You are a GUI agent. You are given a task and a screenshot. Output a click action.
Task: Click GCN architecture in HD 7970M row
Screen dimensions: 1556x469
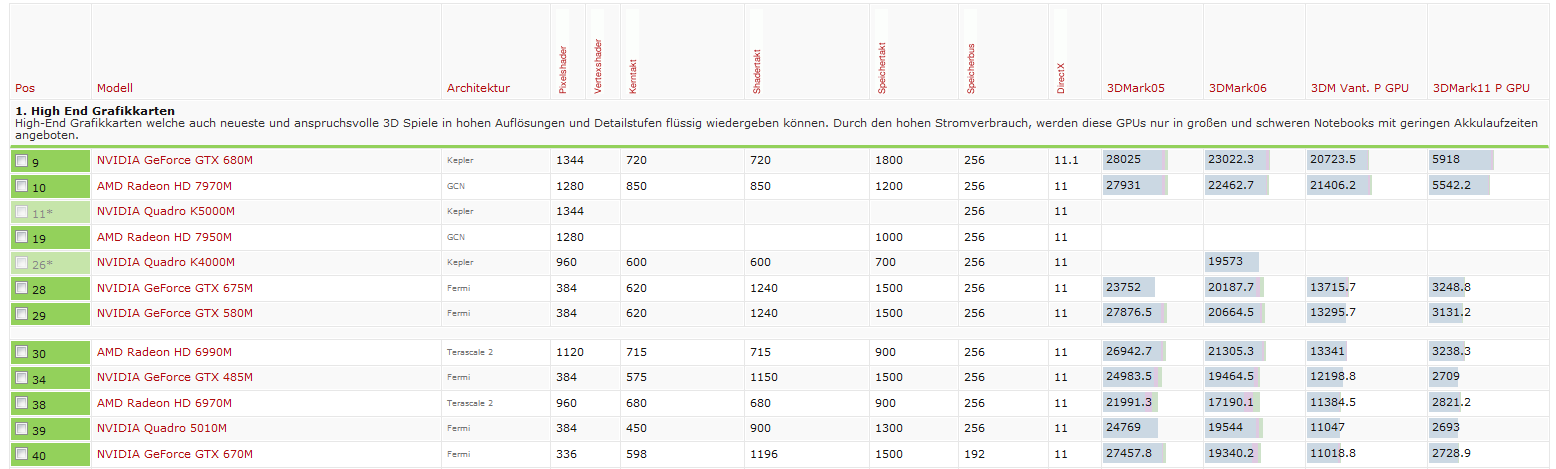tap(455, 186)
